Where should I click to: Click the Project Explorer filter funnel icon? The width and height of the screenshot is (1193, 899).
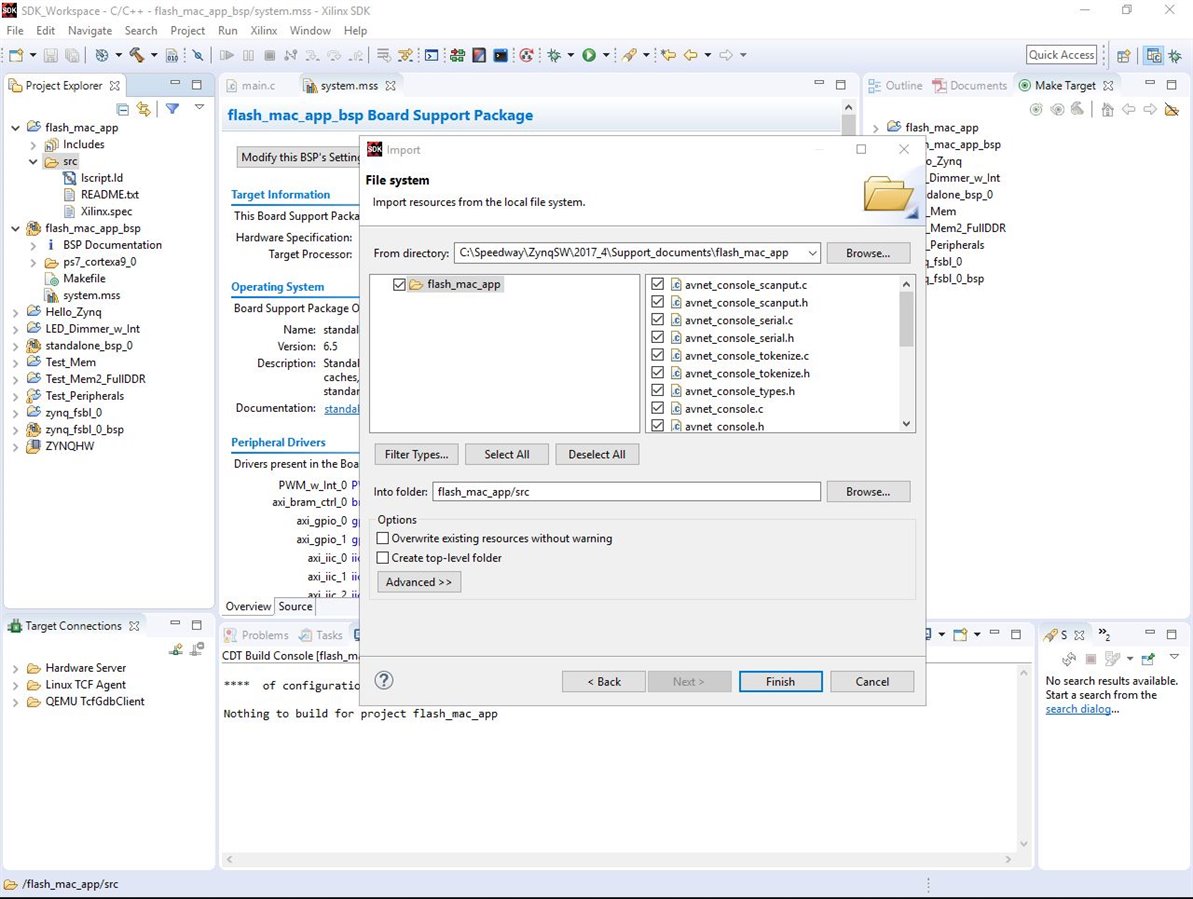[172, 109]
